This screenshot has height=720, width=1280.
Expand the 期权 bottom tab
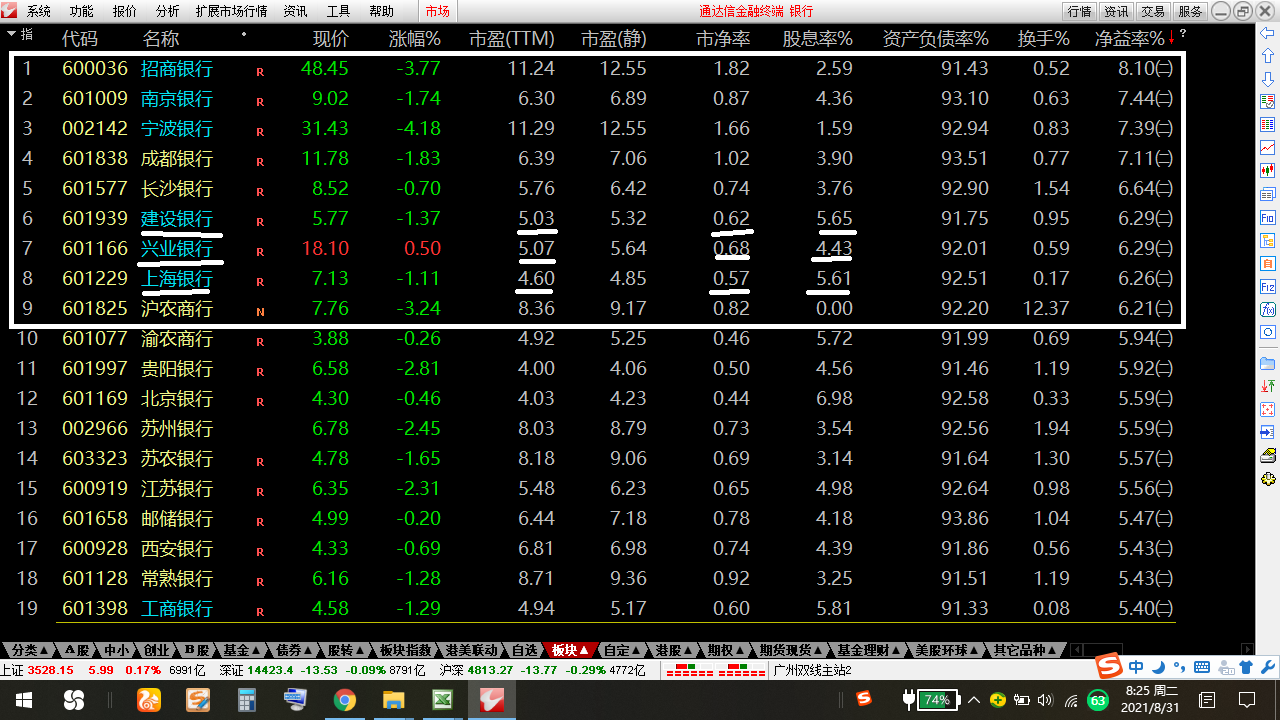point(726,650)
